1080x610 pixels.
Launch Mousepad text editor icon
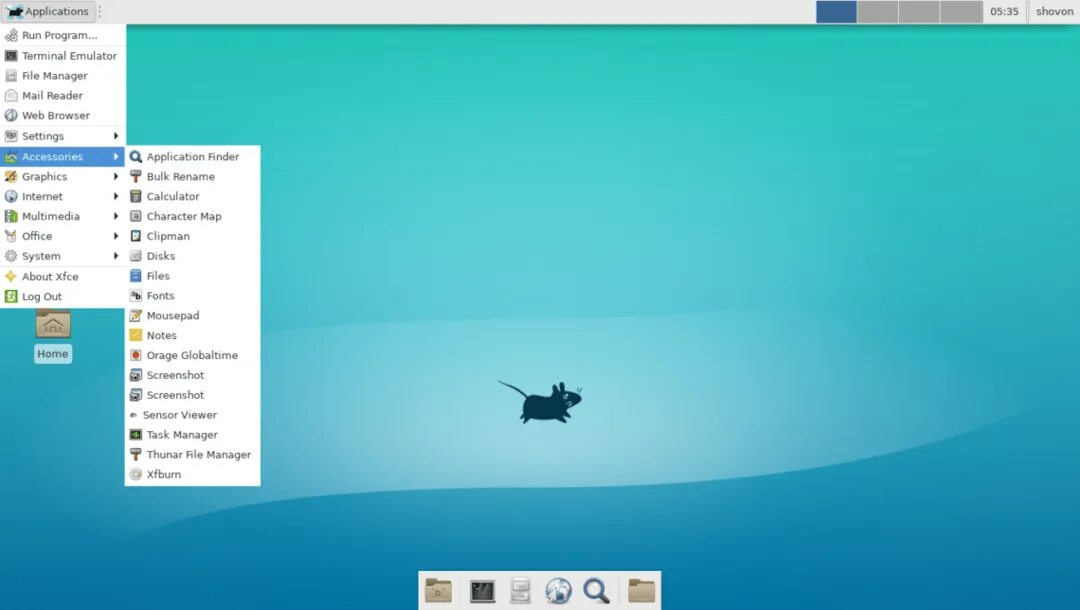click(136, 316)
